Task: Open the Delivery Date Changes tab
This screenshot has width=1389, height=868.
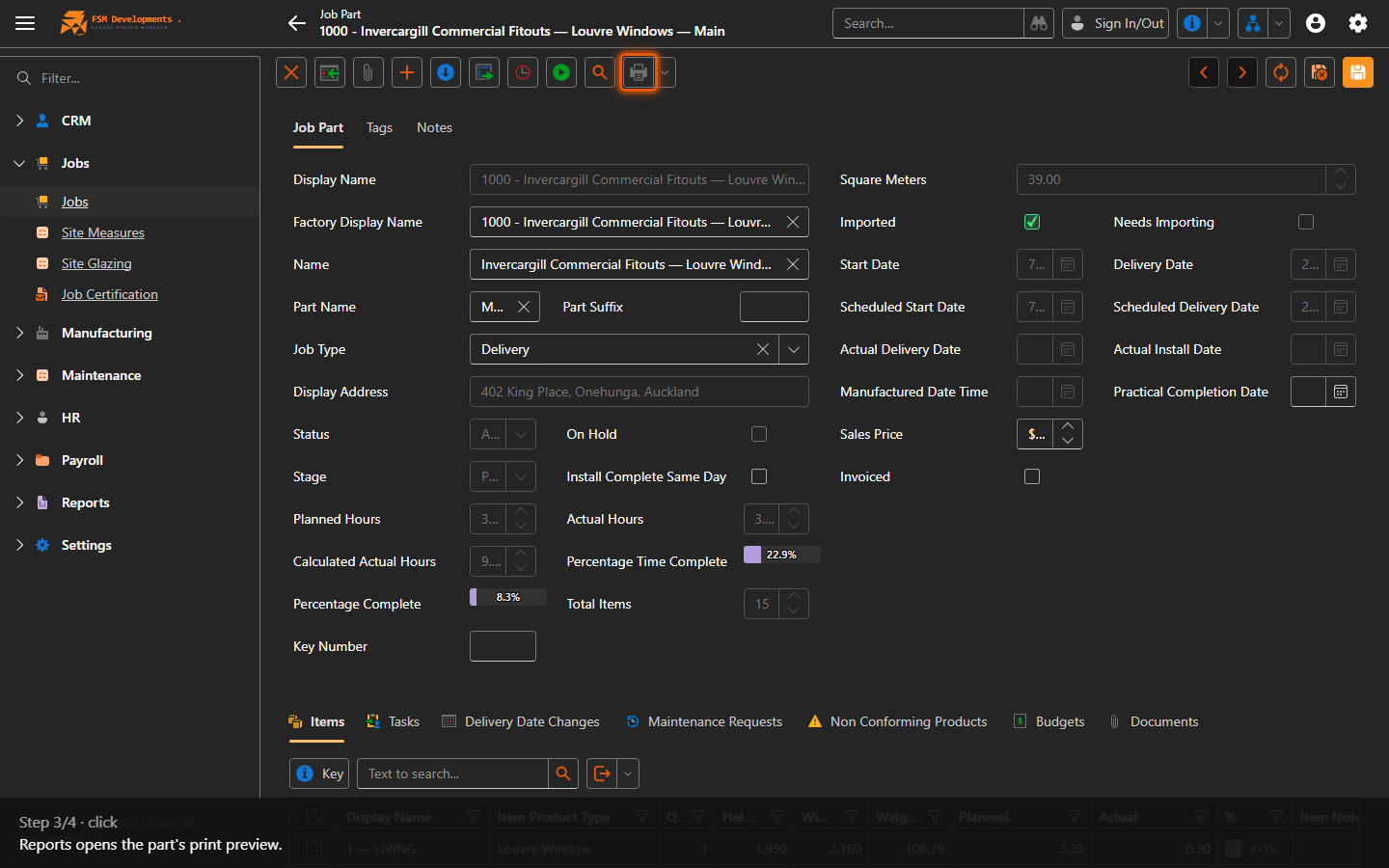Action: click(x=521, y=721)
